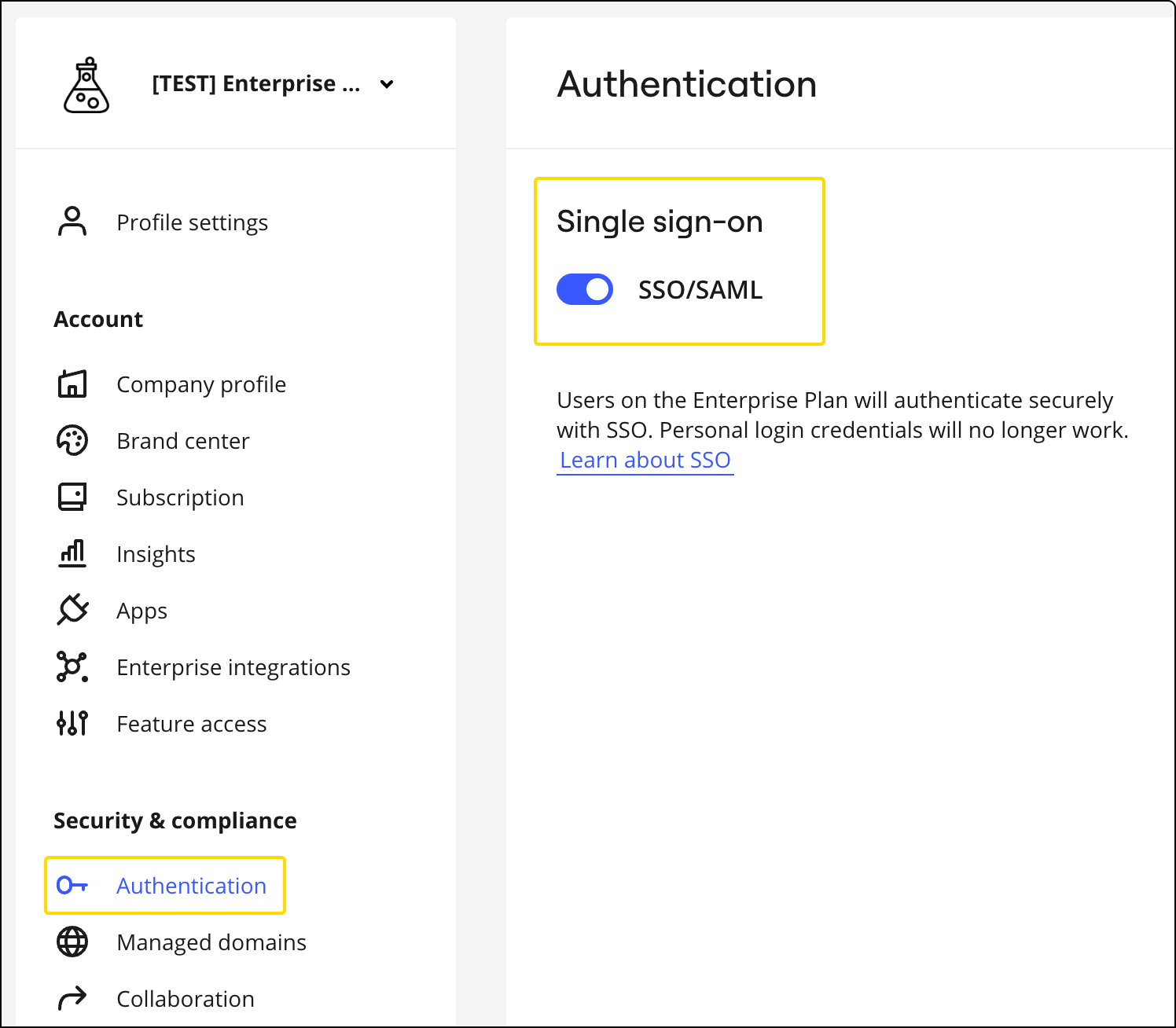Viewport: 1176px width, 1028px height.
Task: Click the Enterprise integrations nodes icon
Action: coord(72,666)
